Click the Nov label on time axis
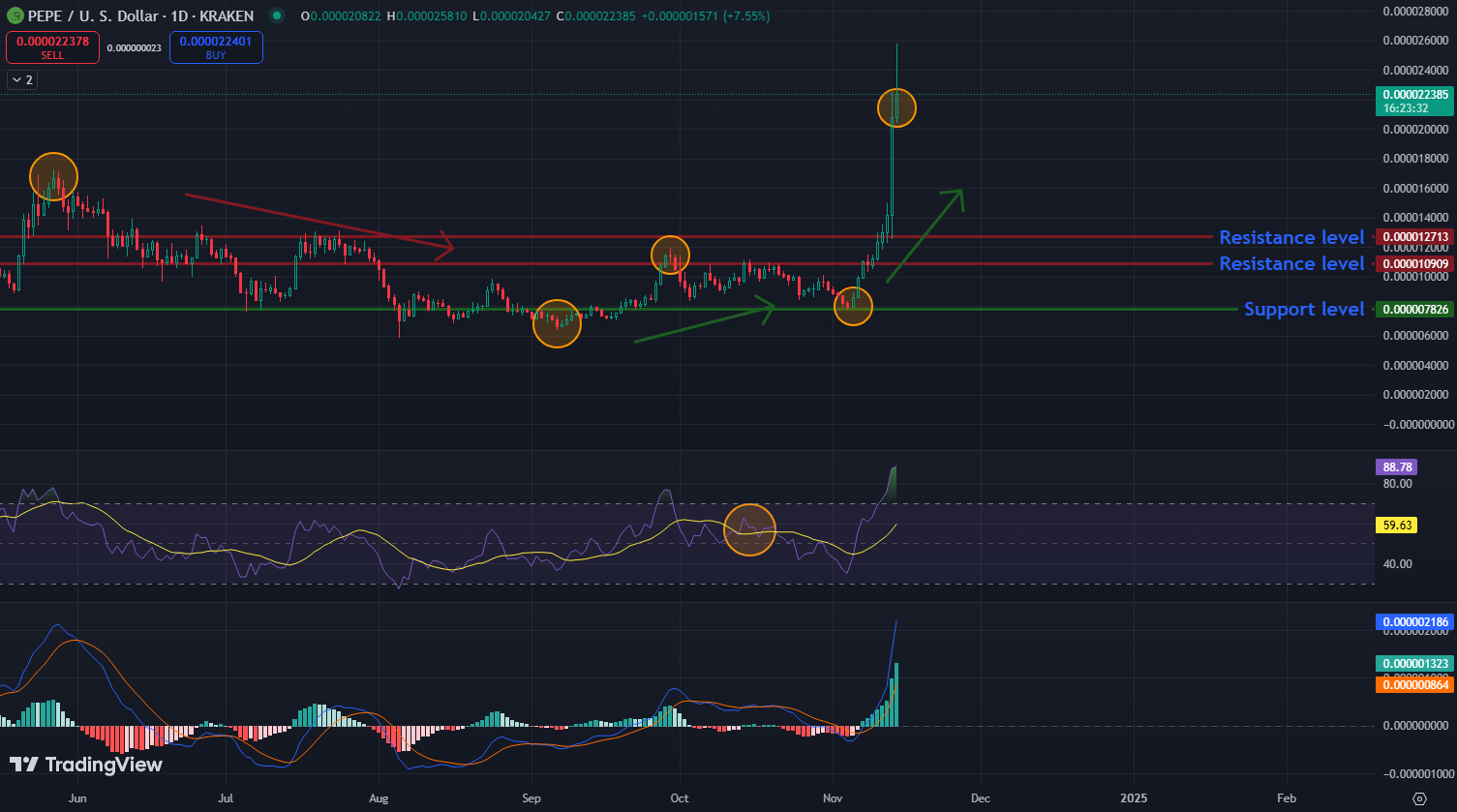1457x812 pixels. coord(832,798)
